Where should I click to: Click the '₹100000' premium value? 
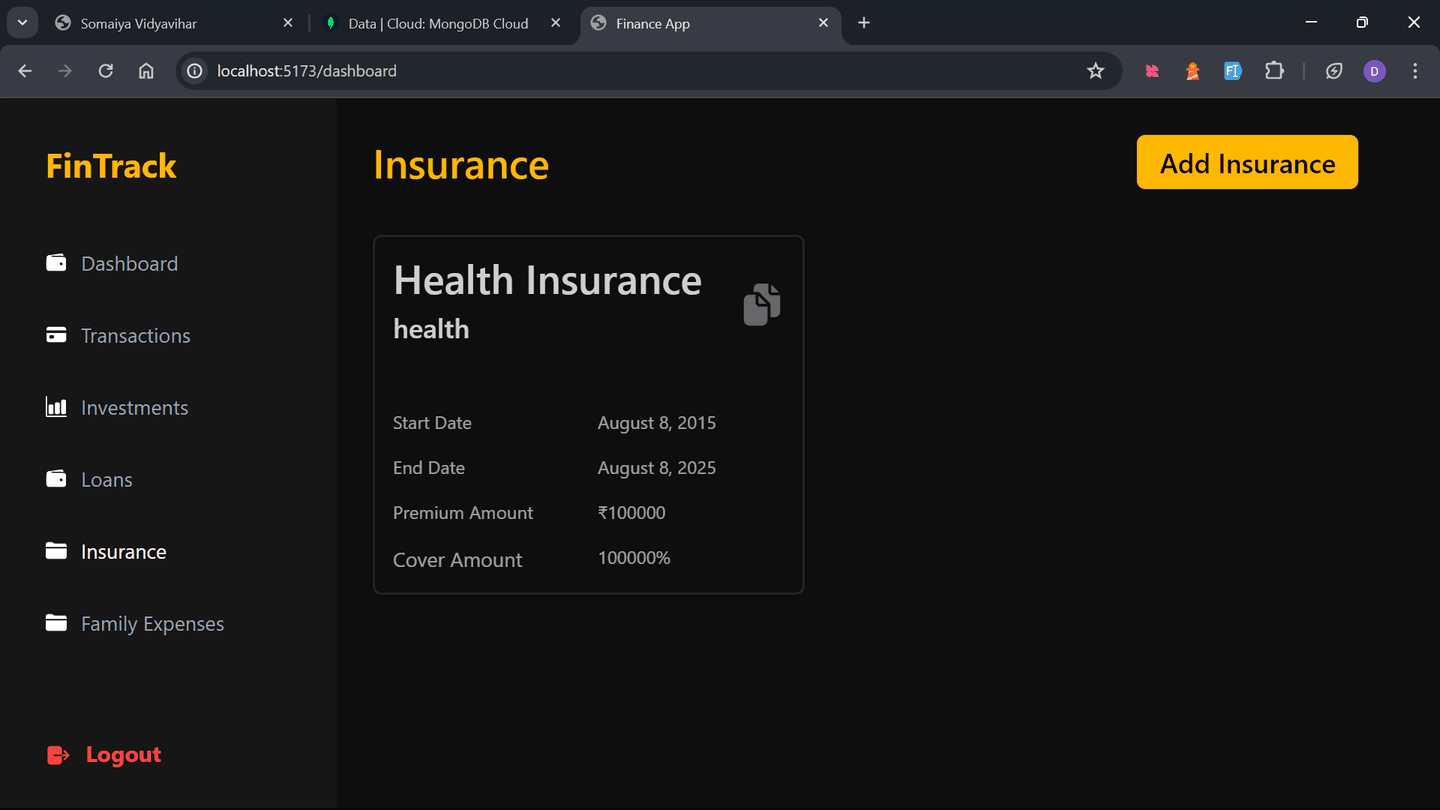pyautogui.click(x=632, y=513)
